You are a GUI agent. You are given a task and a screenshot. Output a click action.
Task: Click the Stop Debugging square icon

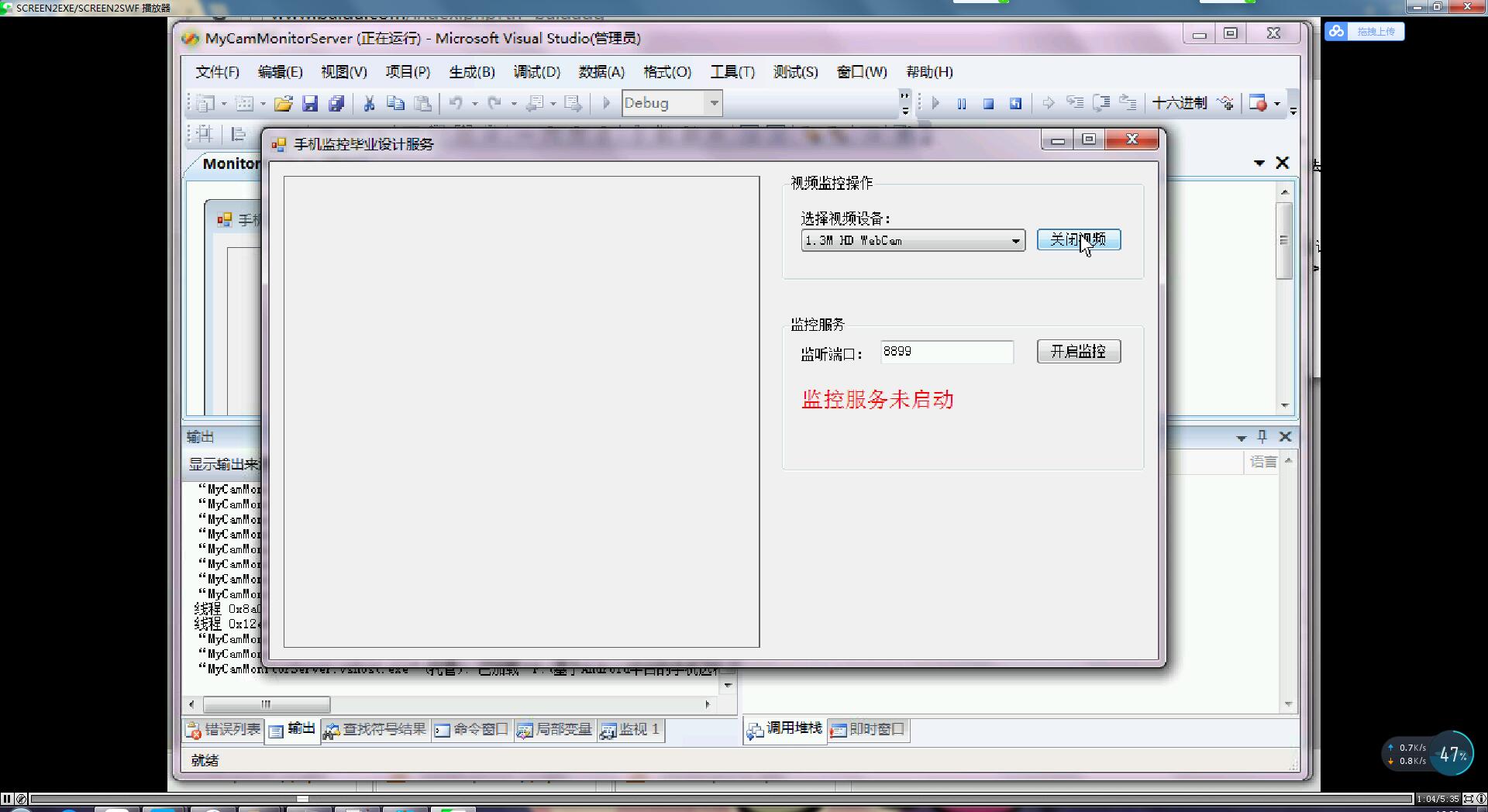[988, 103]
